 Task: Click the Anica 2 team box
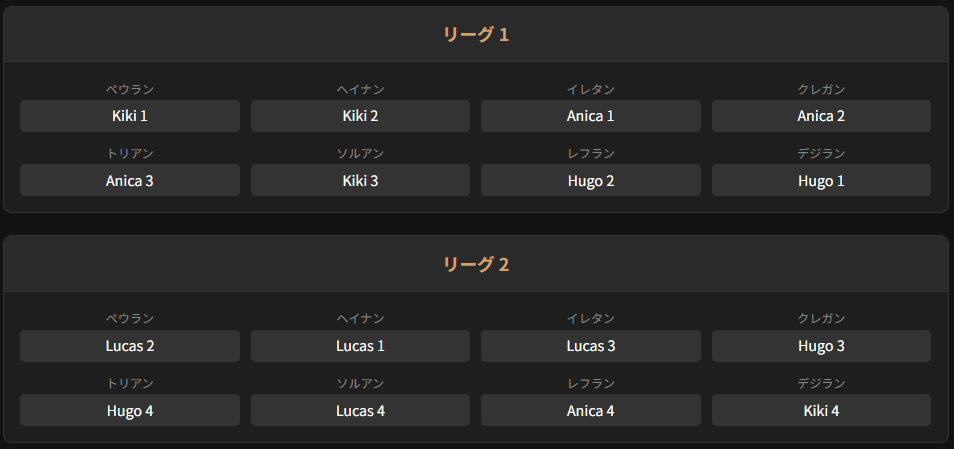tap(821, 116)
